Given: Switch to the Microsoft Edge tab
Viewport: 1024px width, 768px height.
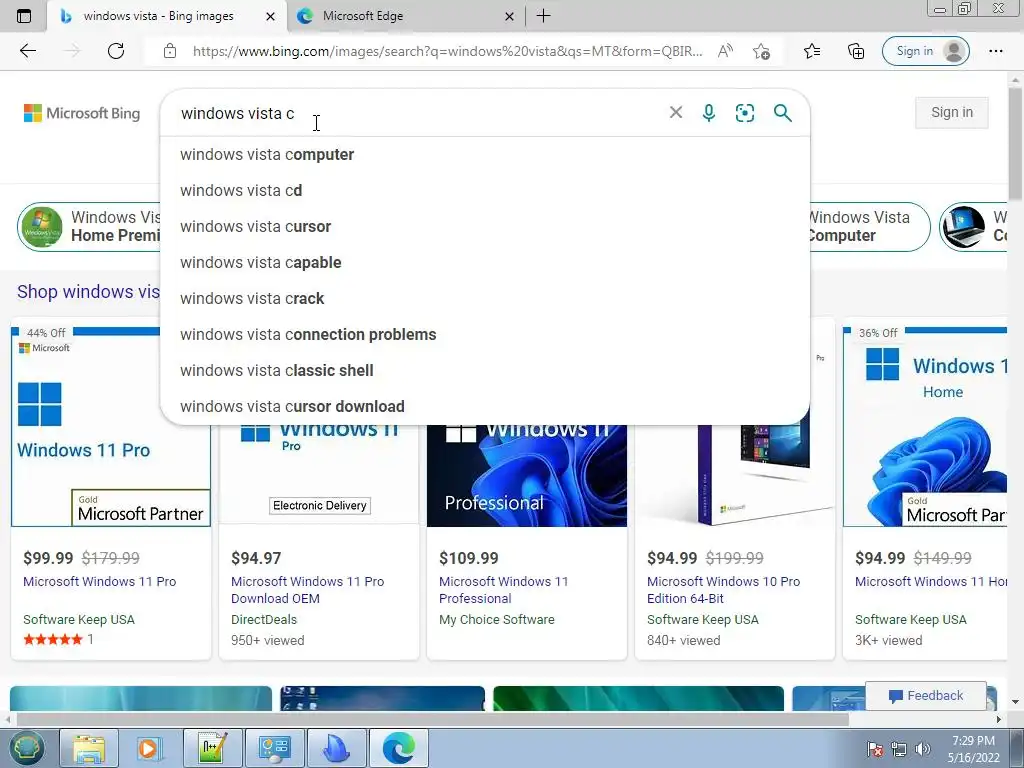Looking at the screenshot, I should click(405, 16).
